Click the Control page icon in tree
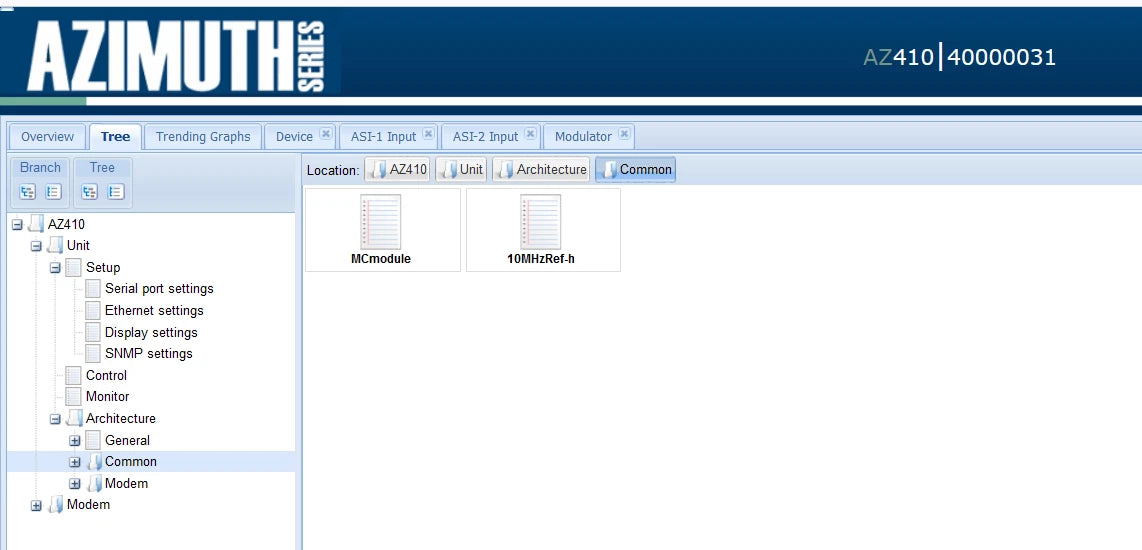 coord(74,376)
